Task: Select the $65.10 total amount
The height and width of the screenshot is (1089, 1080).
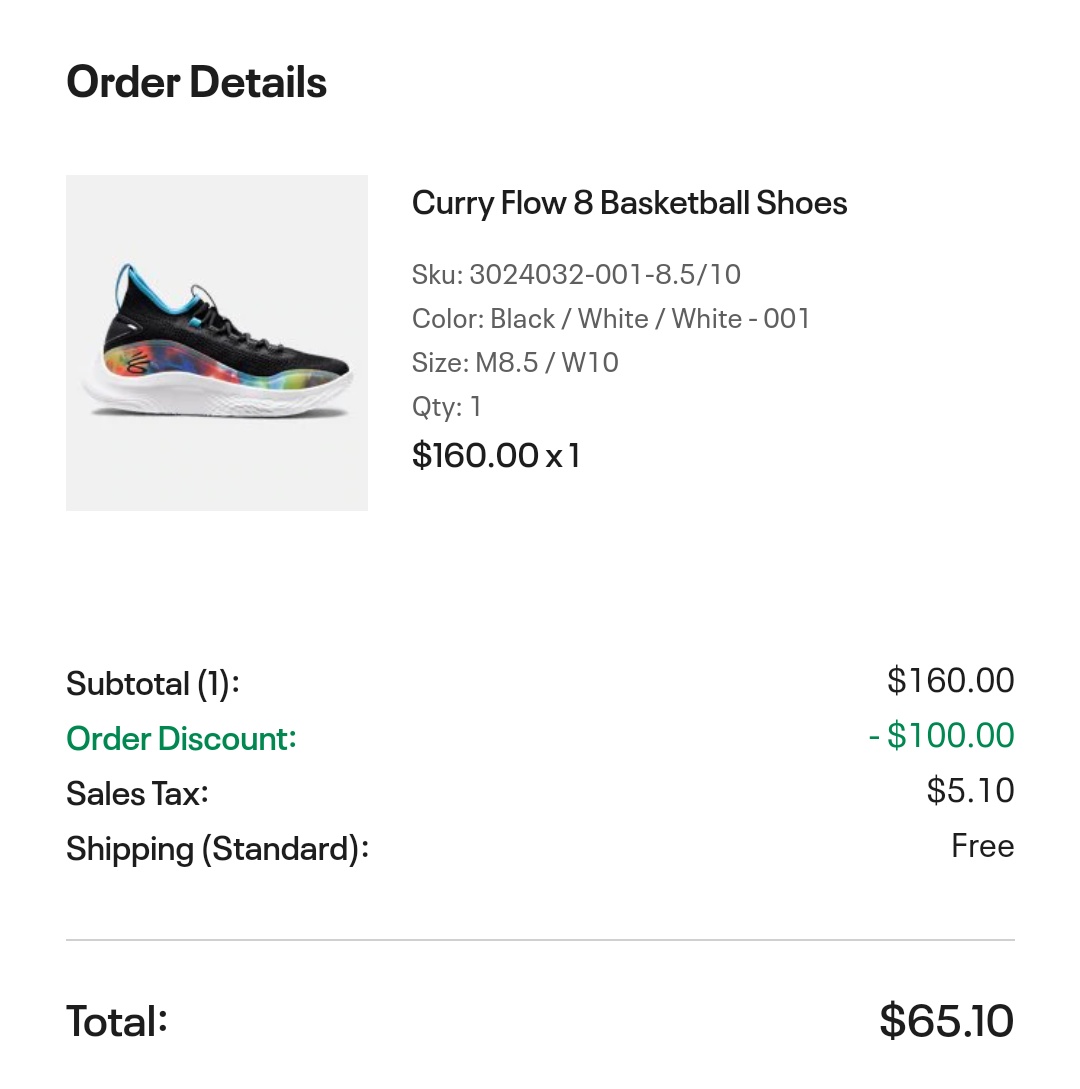Action: point(946,1021)
